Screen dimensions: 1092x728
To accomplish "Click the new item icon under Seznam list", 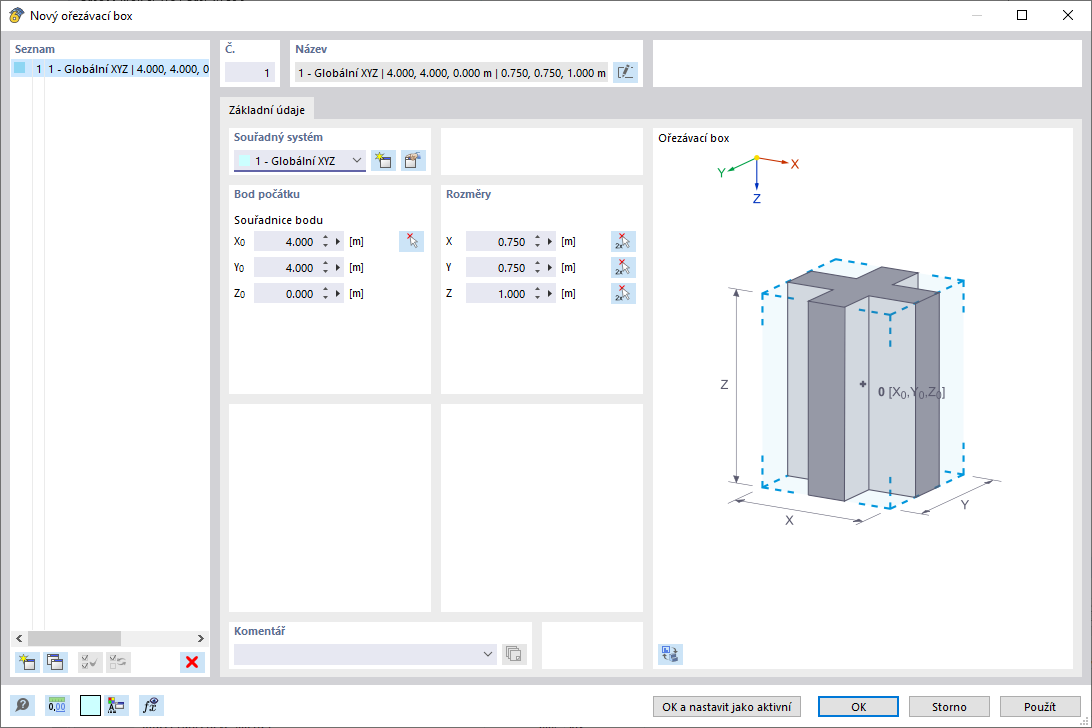I will [27, 662].
